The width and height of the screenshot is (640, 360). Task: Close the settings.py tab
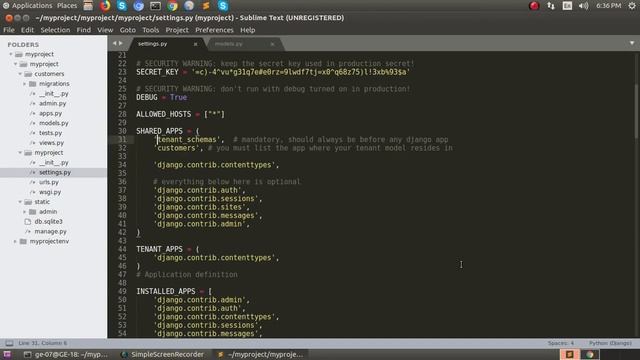(196, 44)
